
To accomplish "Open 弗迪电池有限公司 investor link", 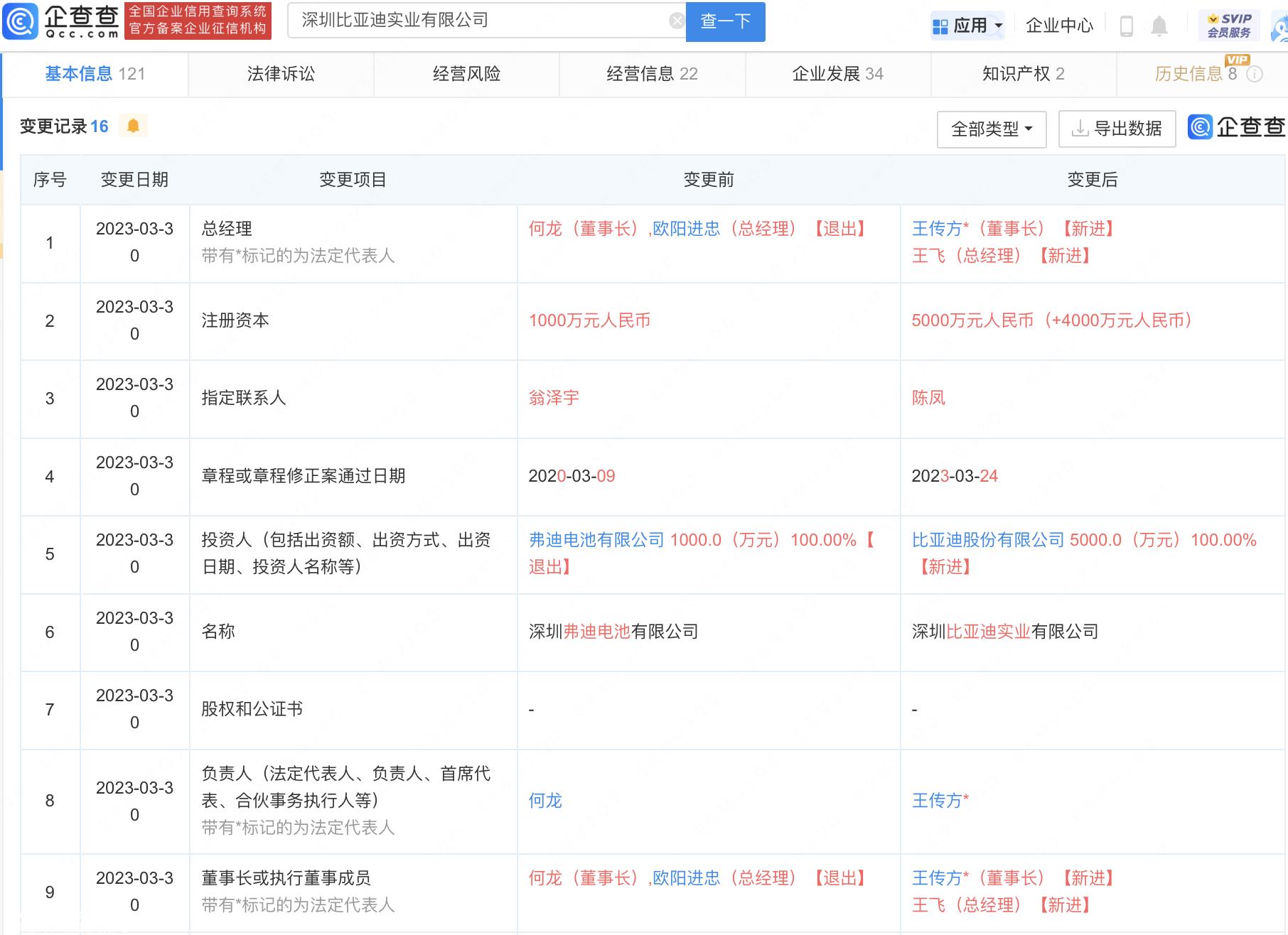I will pos(596,540).
